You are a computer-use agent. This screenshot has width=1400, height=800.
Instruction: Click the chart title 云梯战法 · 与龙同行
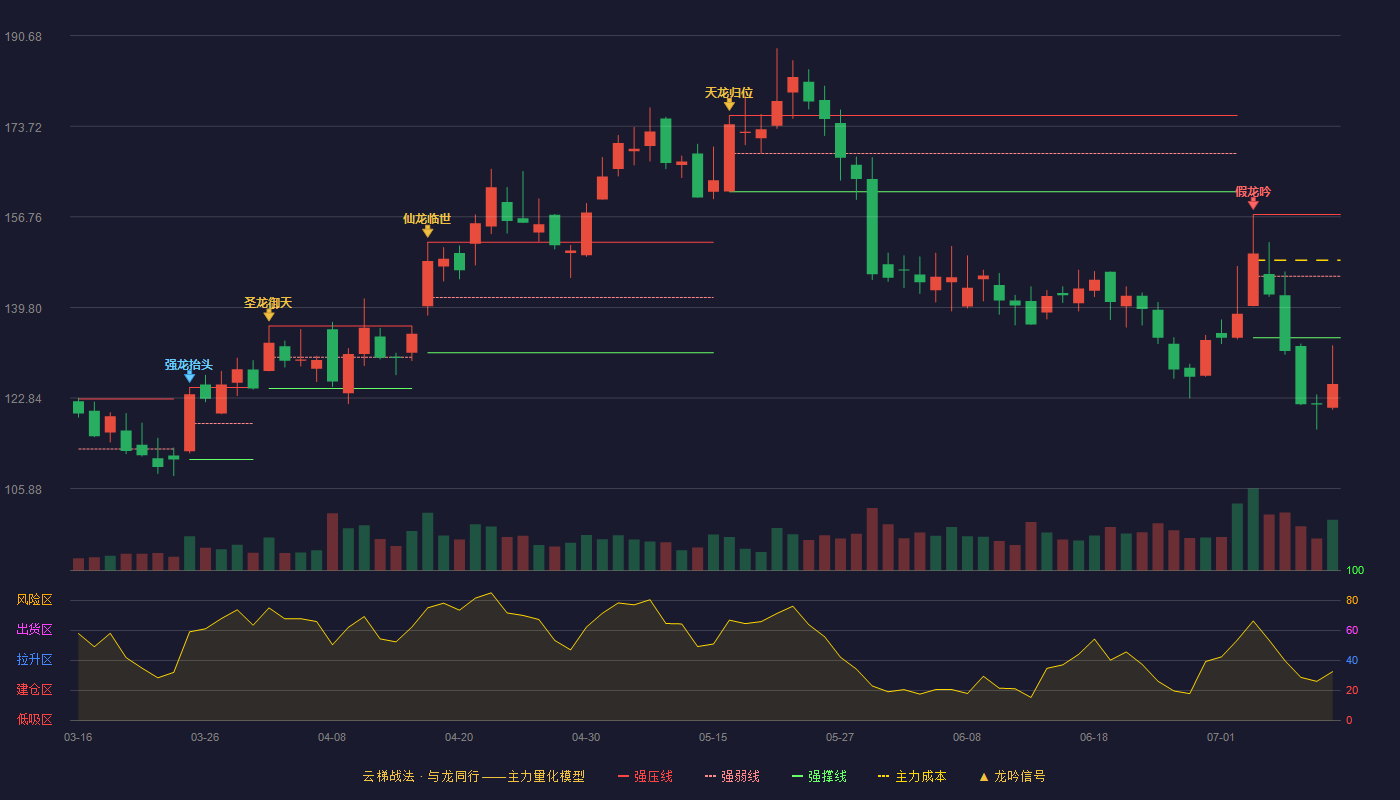(421, 776)
